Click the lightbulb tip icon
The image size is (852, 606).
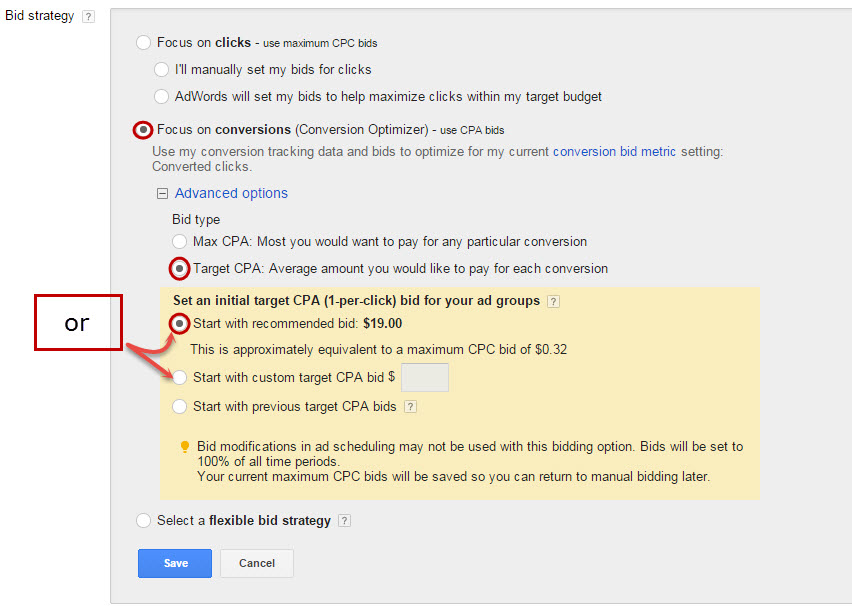184,447
